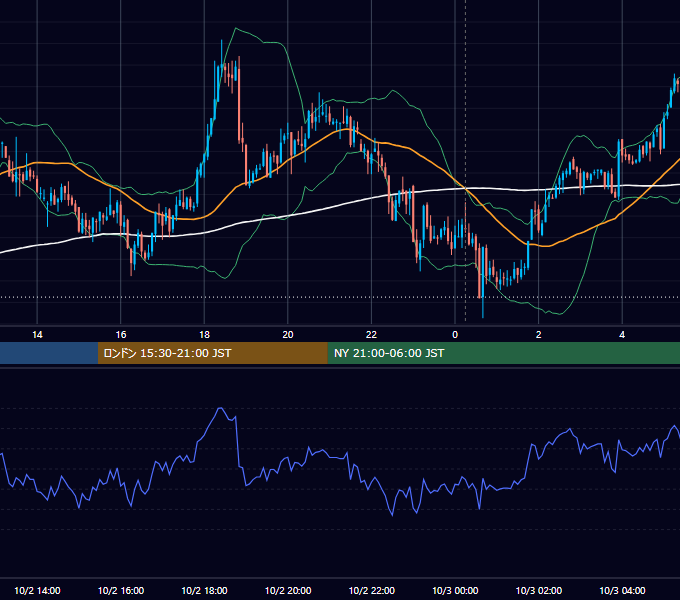The height and width of the screenshot is (600, 680).
Task: Click the 14 hour label on upper axis
Action: [37, 335]
